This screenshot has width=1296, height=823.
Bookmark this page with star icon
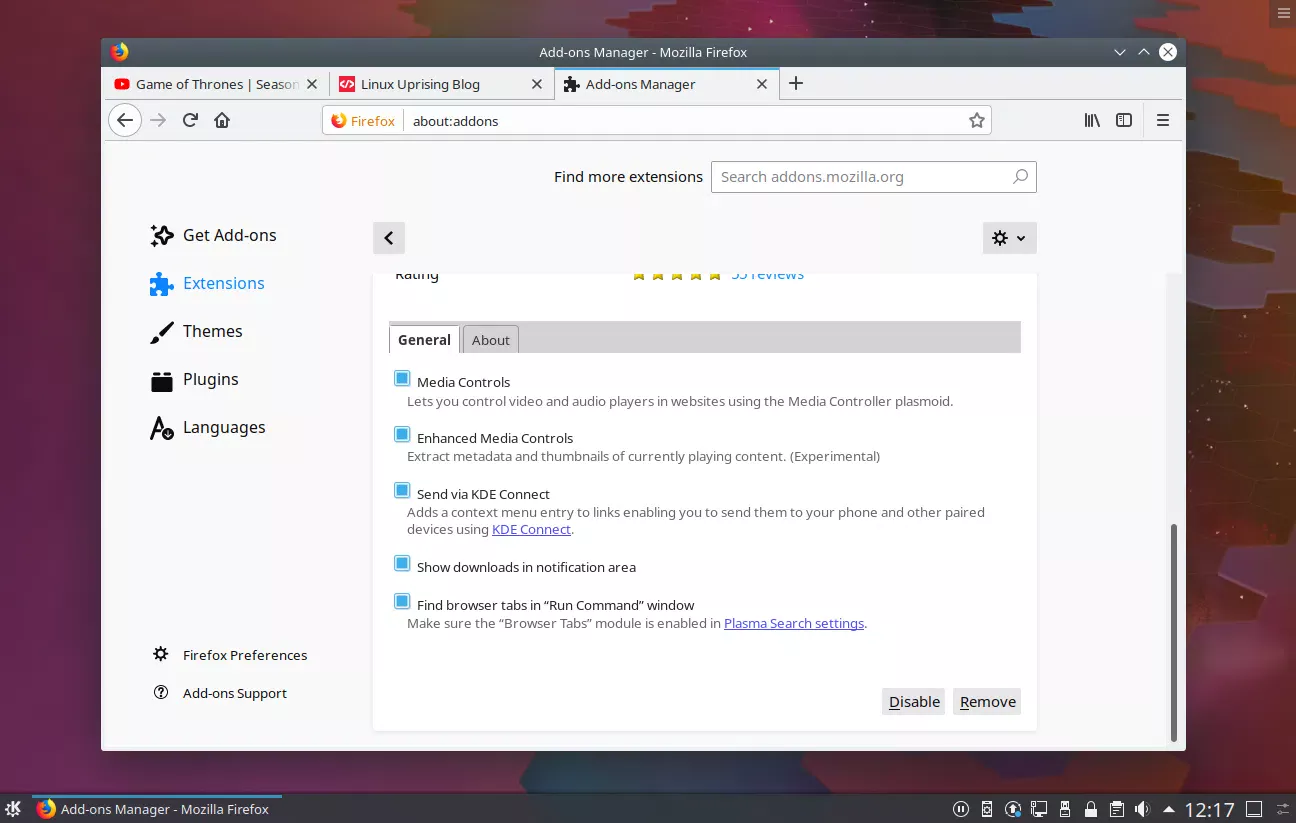point(976,120)
